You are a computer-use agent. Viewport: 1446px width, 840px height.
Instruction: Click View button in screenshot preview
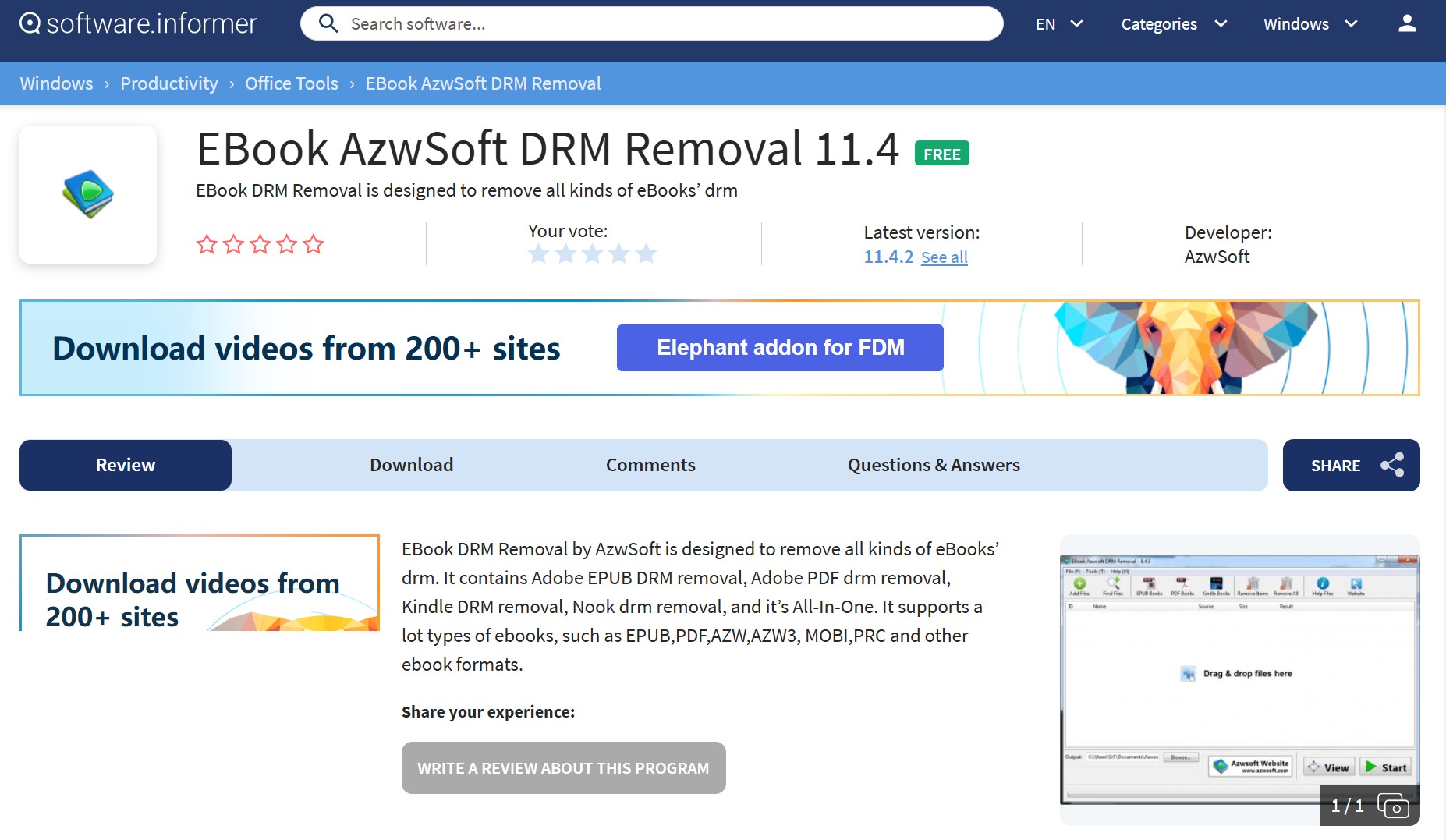[x=1329, y=767]
